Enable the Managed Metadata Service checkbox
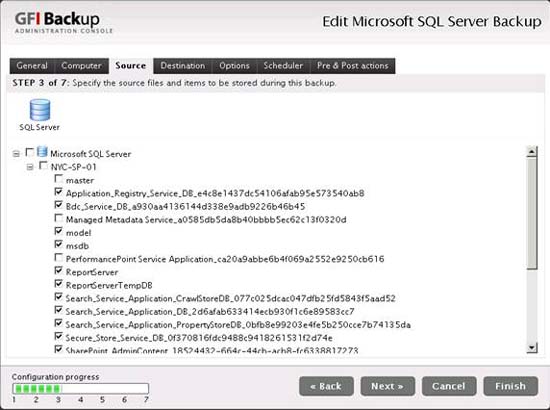The width and height of the screenshot is (550, 410). pos(59,218)
